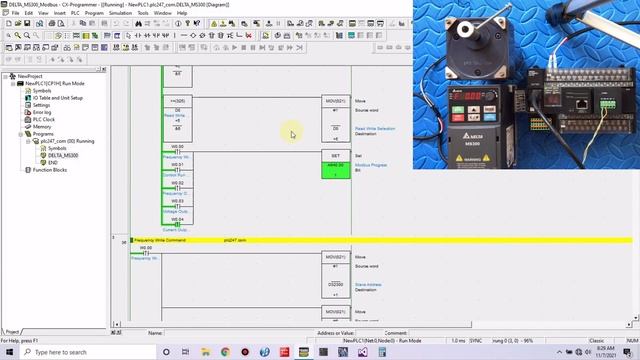Click the taskbar Type here to search box
This screenshot has height=360, width=640.
tap(88, 352)
